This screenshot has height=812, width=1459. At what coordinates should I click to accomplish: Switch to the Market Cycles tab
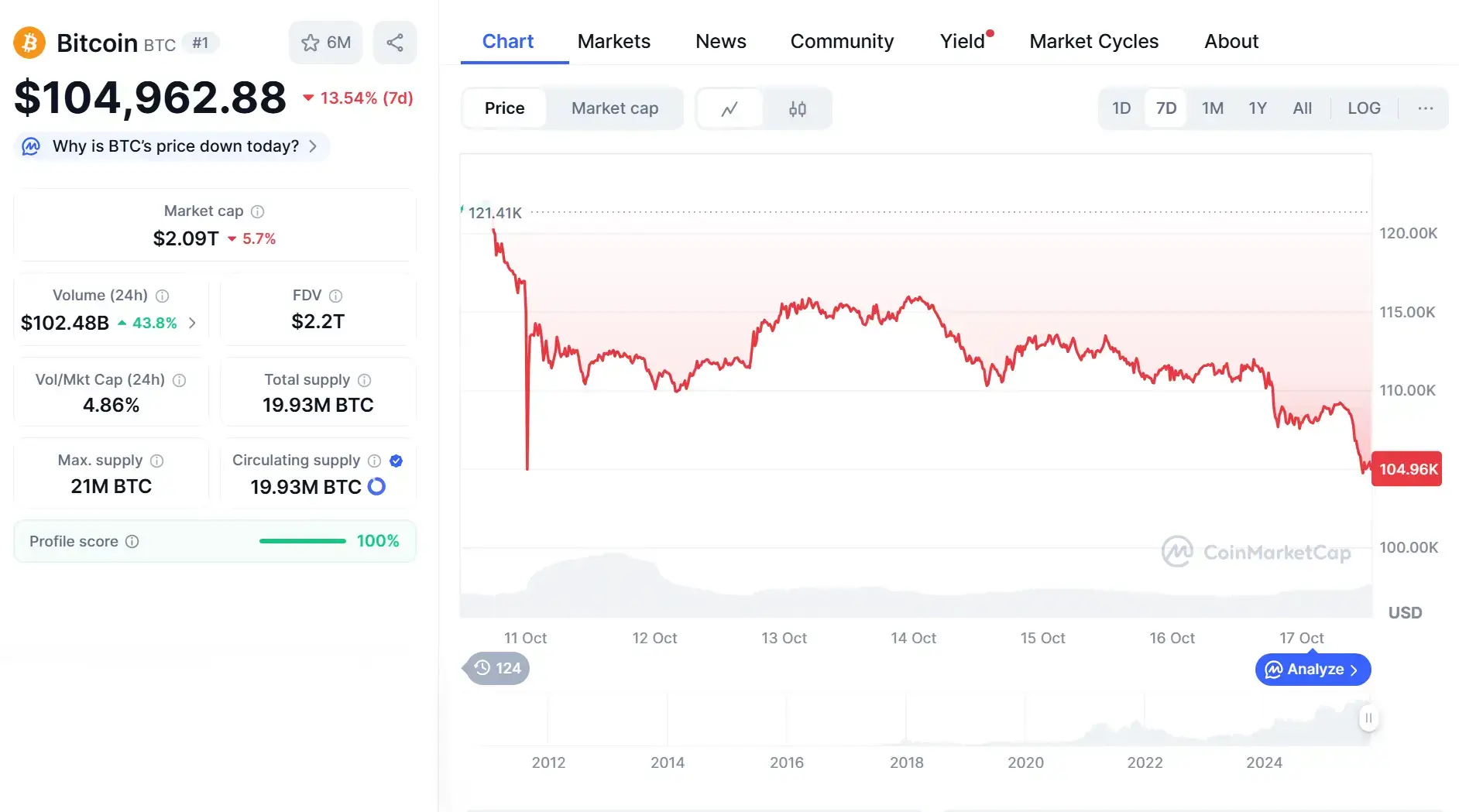click(x=1093, y=41)
